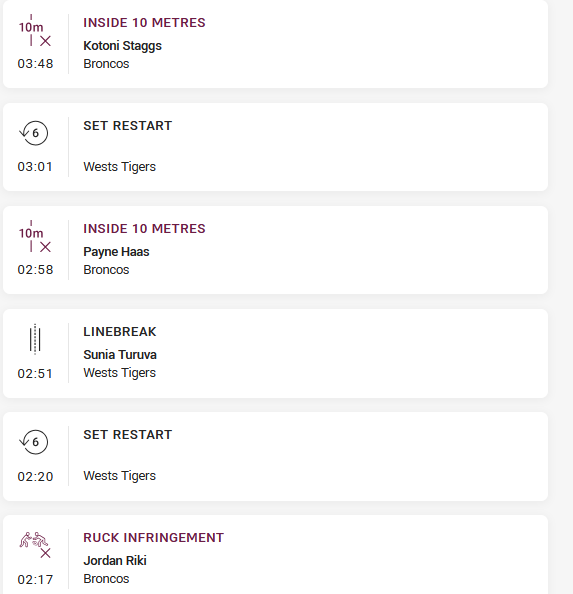Click the Linebreak event heading

coord(120,332)
